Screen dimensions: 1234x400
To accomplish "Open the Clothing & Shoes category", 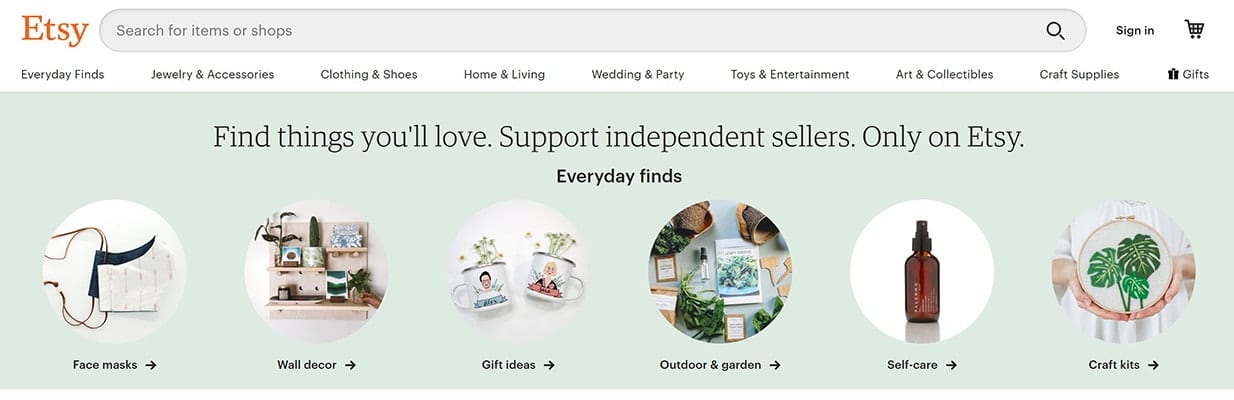I will [x=369, y=74].
